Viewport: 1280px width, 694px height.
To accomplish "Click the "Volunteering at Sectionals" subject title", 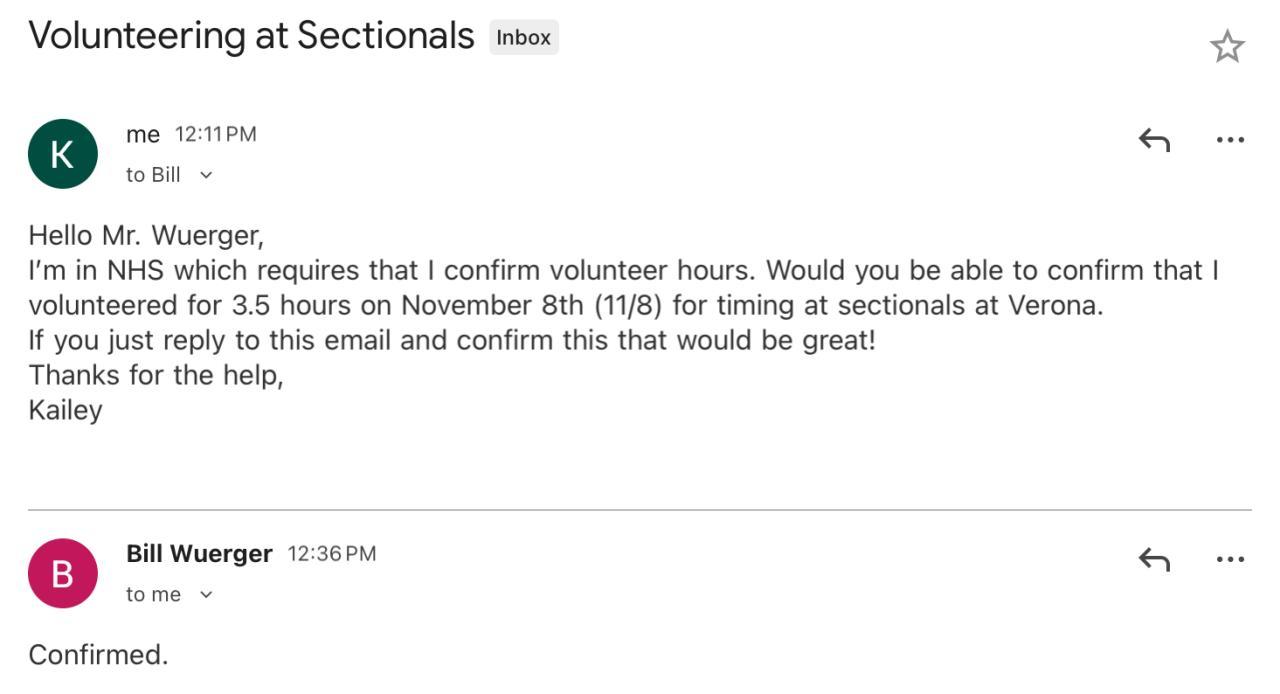I will (251, 36).
